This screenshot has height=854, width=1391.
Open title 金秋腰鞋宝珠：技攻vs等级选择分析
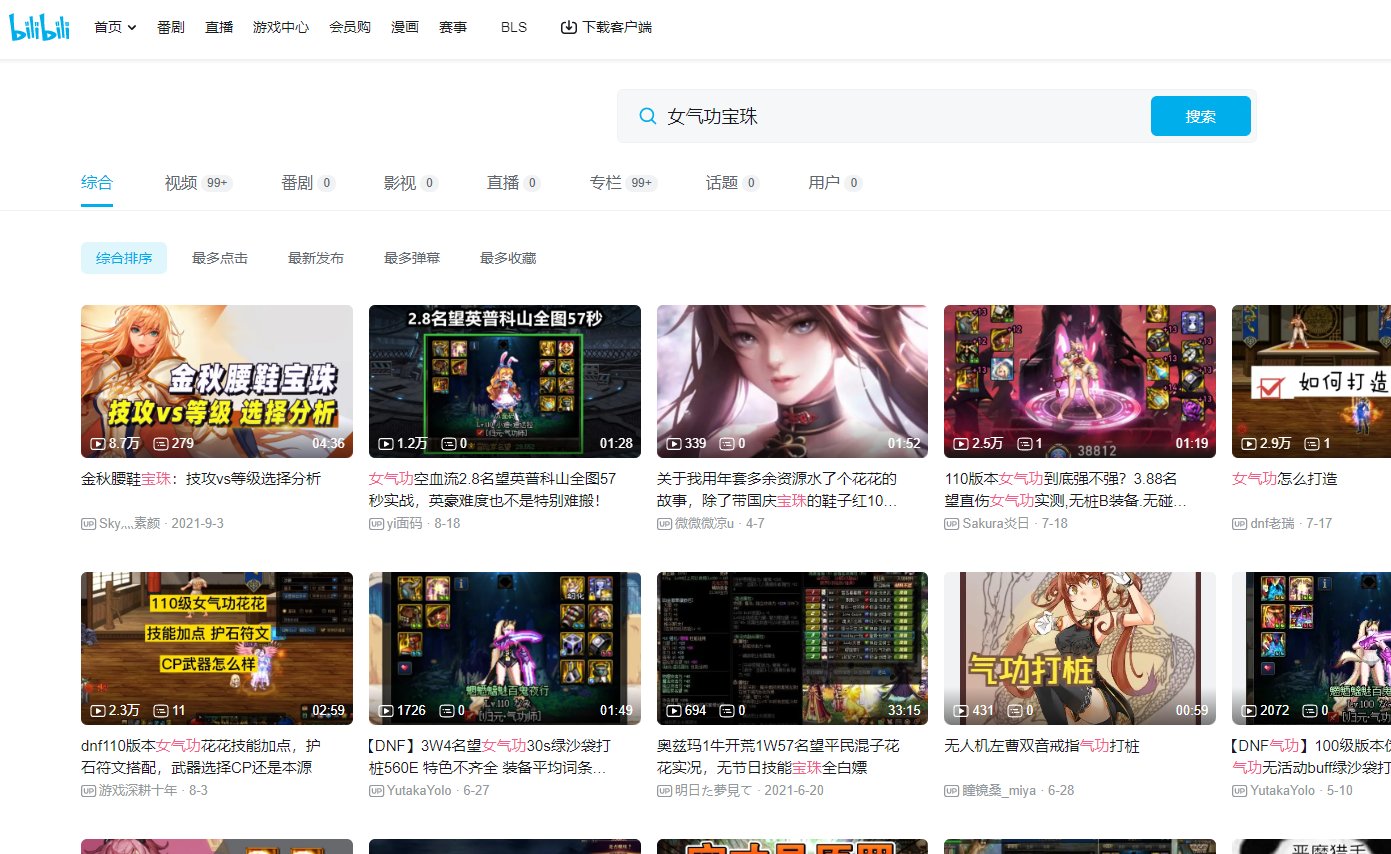tap(201, 479)
